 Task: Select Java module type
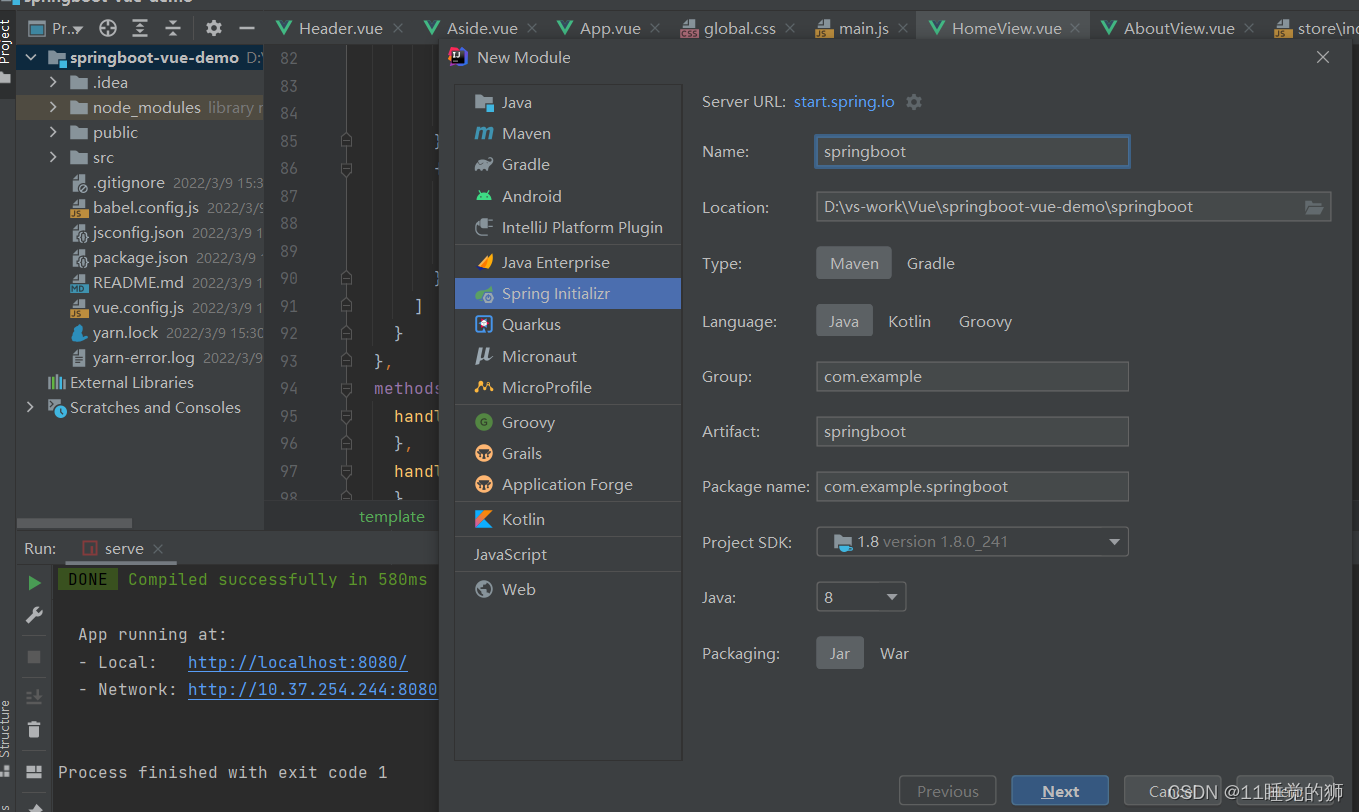(567, 102)
